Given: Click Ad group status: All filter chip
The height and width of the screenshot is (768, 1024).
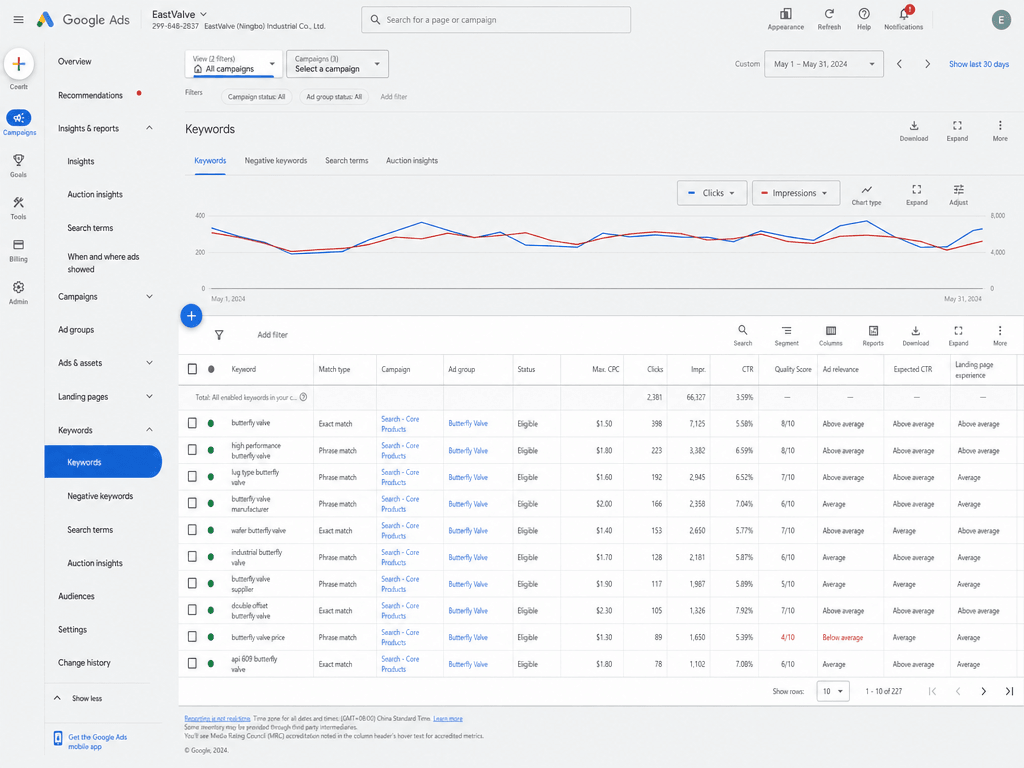Looking at the screenshot, I should coord(334,97).
